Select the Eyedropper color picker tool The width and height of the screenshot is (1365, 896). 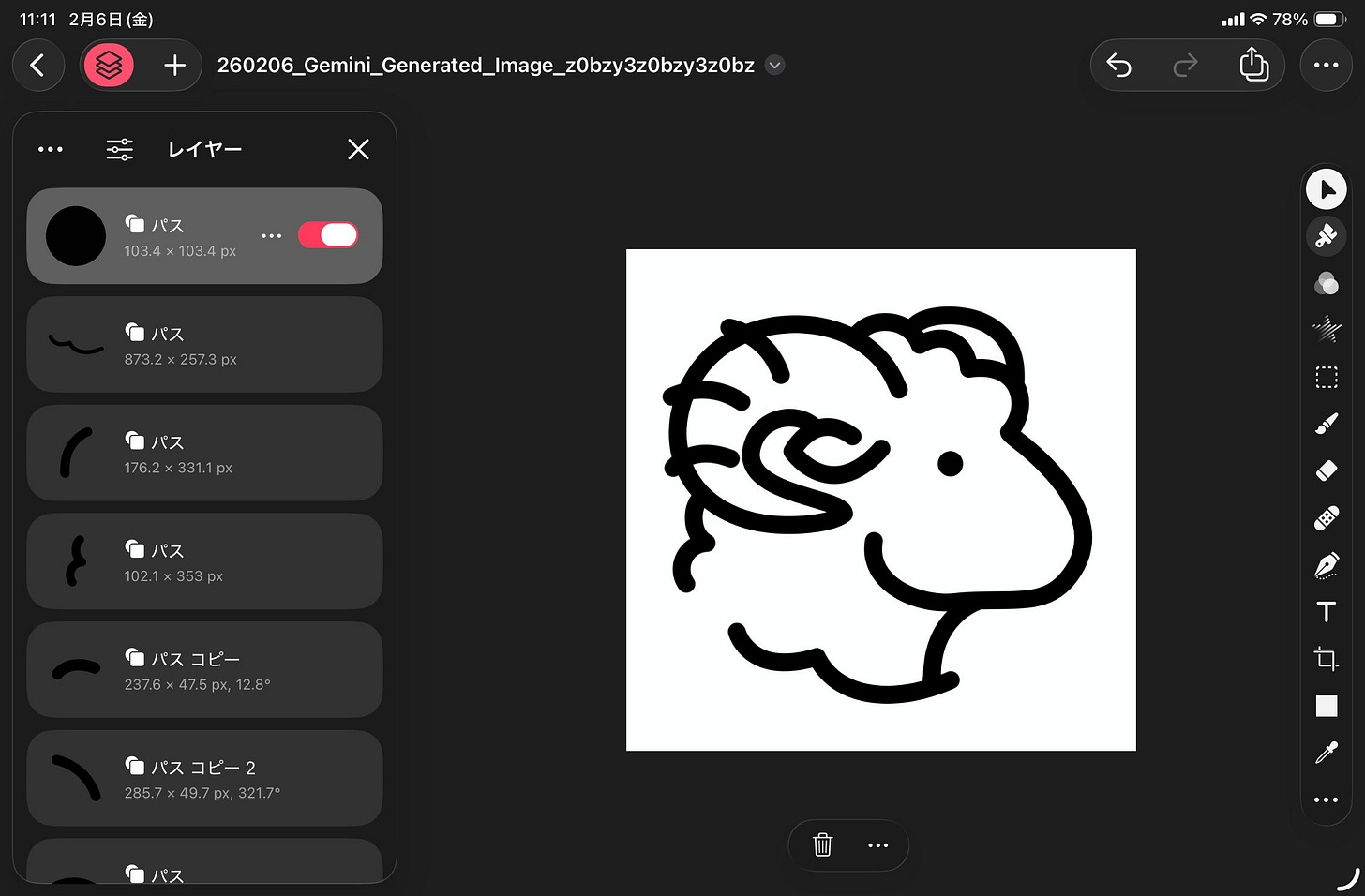click(x=1327, y=753)
